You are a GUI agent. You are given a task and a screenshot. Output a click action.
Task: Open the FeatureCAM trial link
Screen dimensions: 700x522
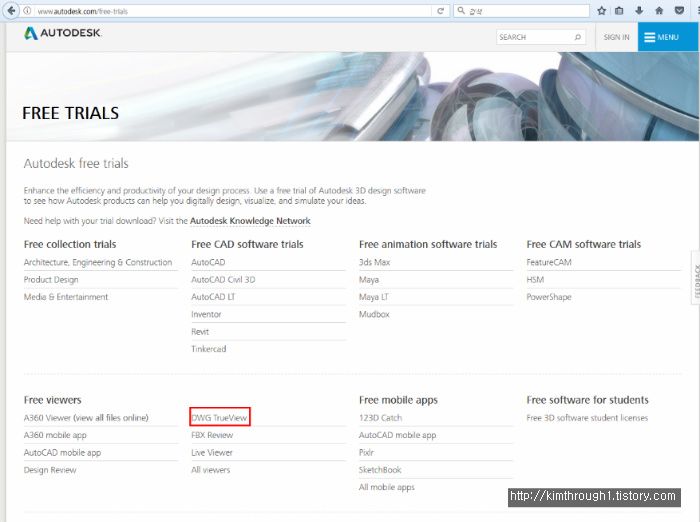pyautogui.click(x=549, y=262)
